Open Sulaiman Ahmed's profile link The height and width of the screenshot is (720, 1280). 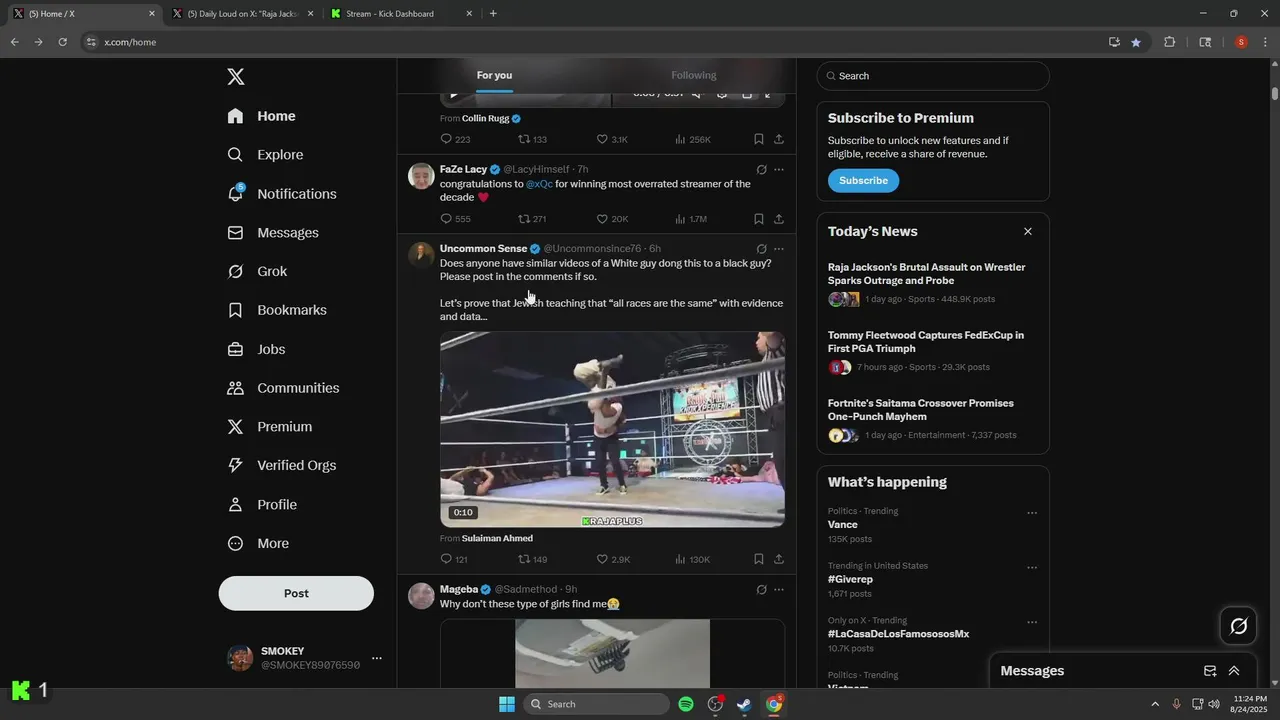click(x=497, y=539)
